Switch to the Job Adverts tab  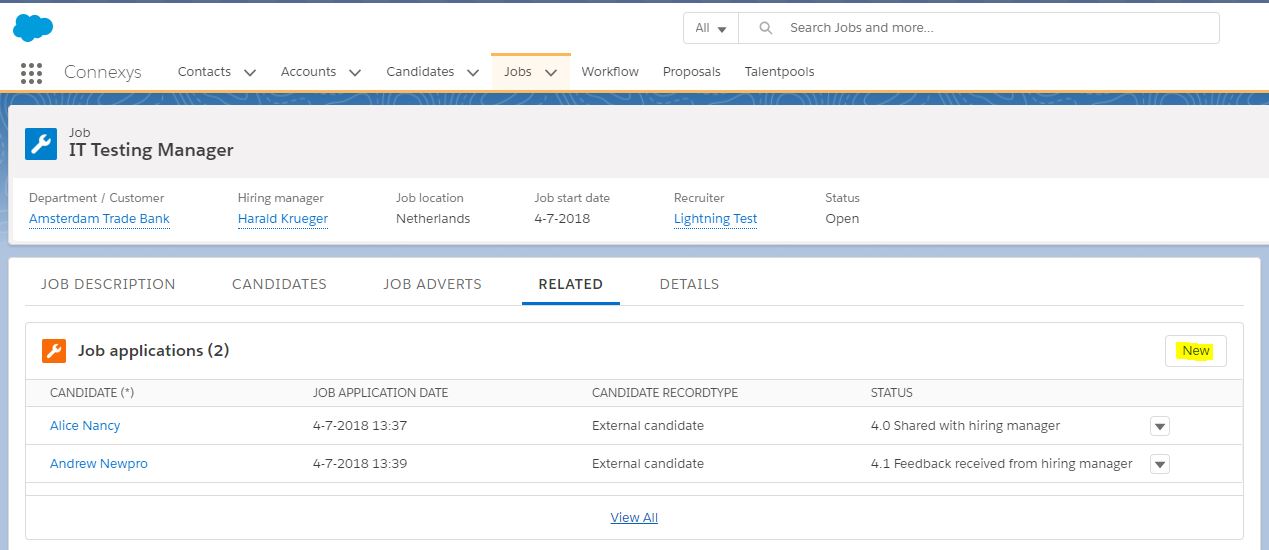pos(432,284)
